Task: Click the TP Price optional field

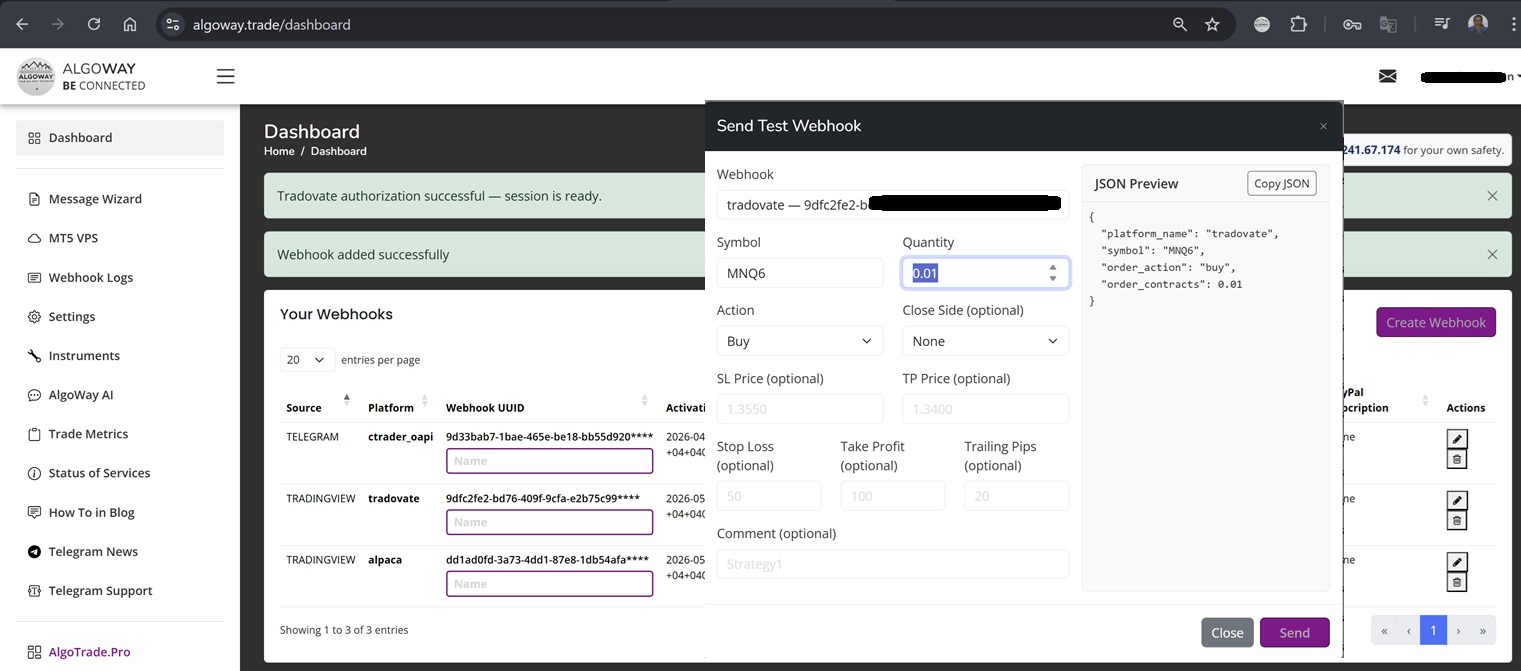Action: point(985,409)
